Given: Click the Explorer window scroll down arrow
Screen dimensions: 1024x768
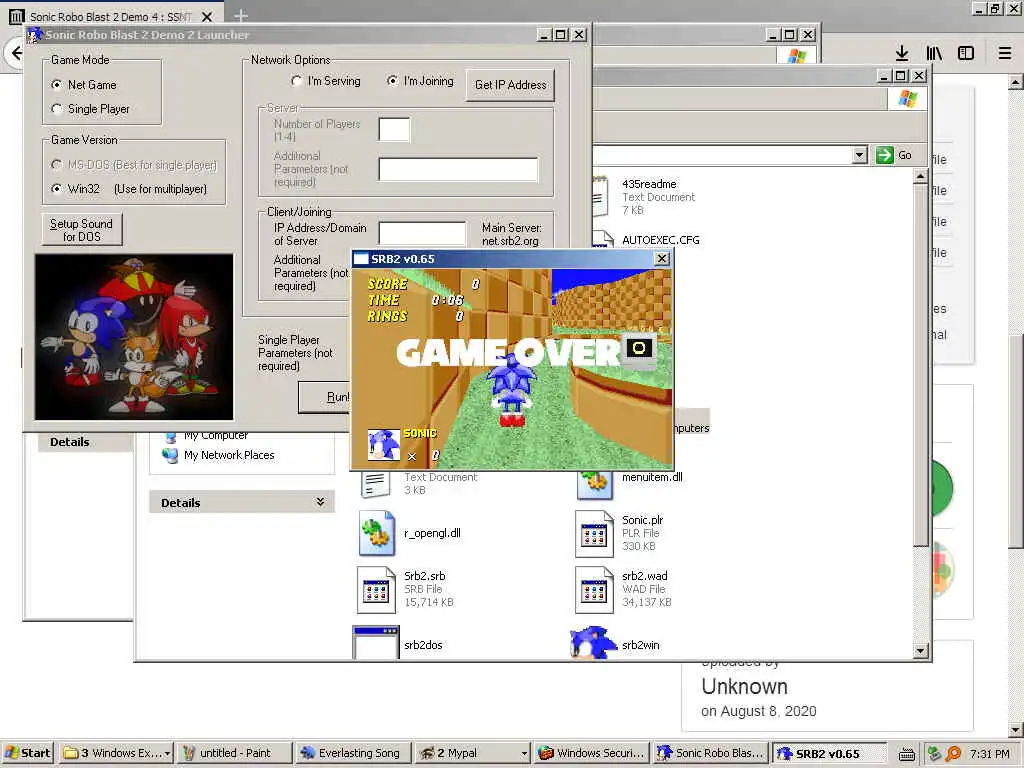Looking at the screenshot, I should [x=920, y=650].
